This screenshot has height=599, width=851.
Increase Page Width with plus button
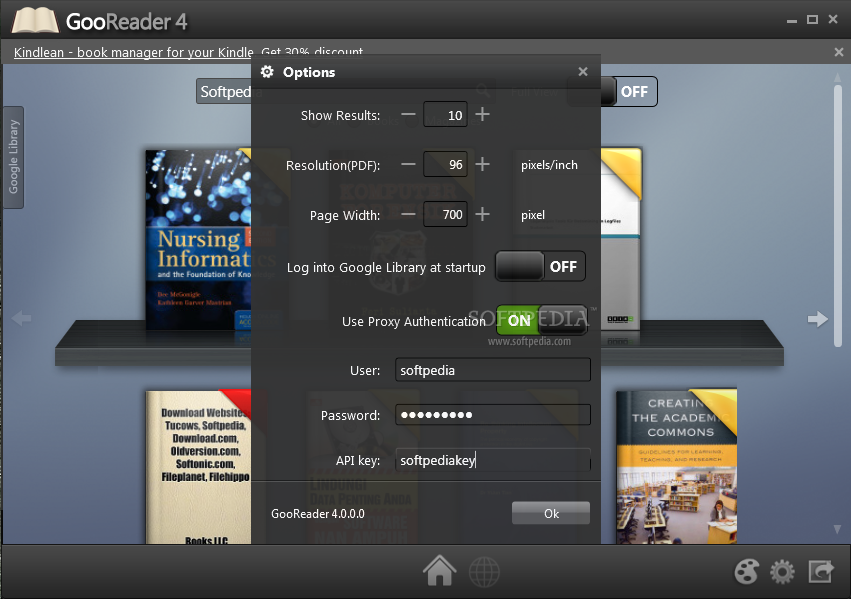[482, 214]
